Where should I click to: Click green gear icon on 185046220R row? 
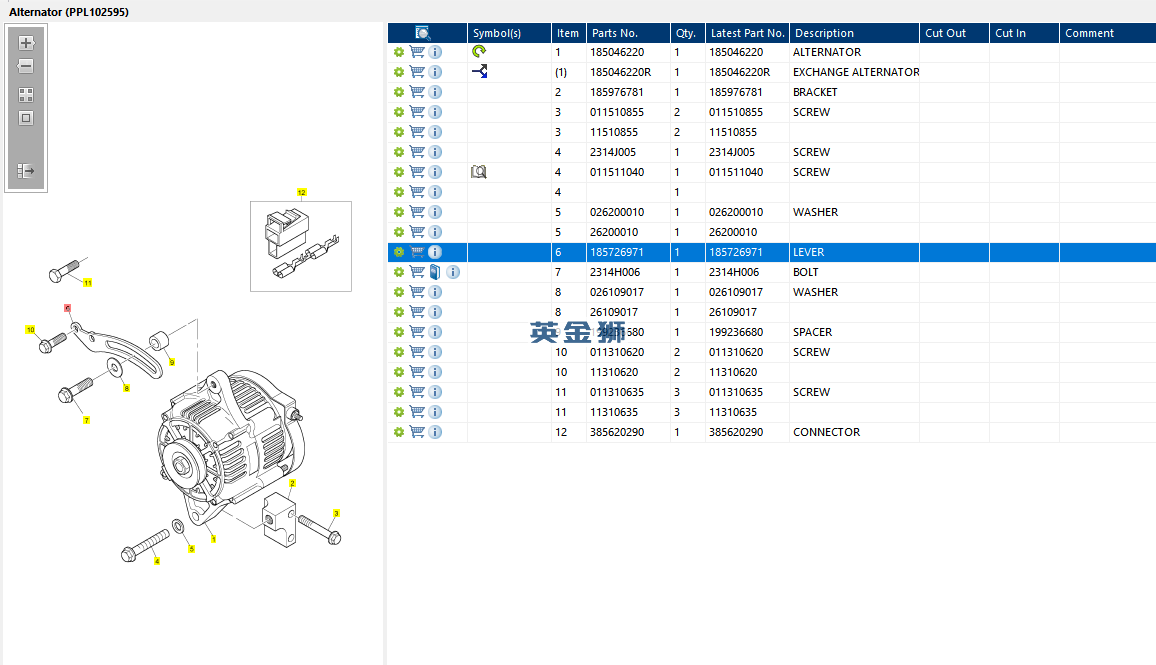tap(399, 72)
